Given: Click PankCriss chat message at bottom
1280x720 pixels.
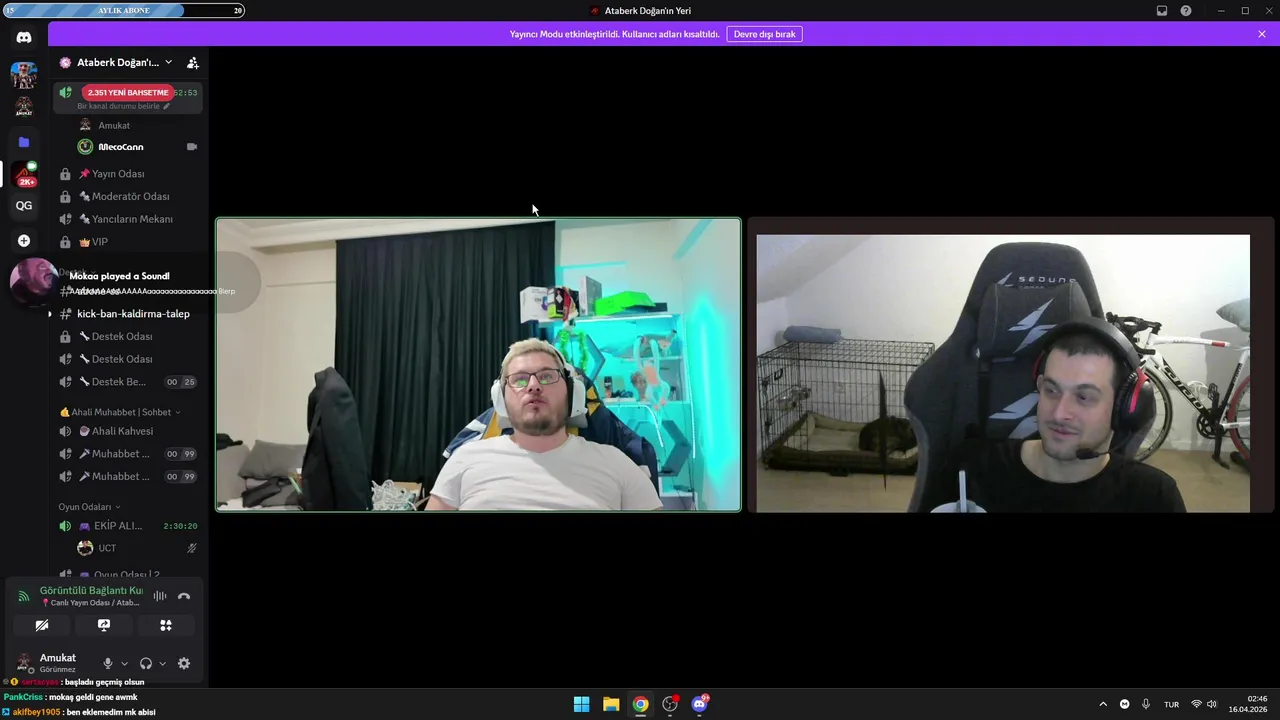Looking at the screenshot, I should (71, 697).
